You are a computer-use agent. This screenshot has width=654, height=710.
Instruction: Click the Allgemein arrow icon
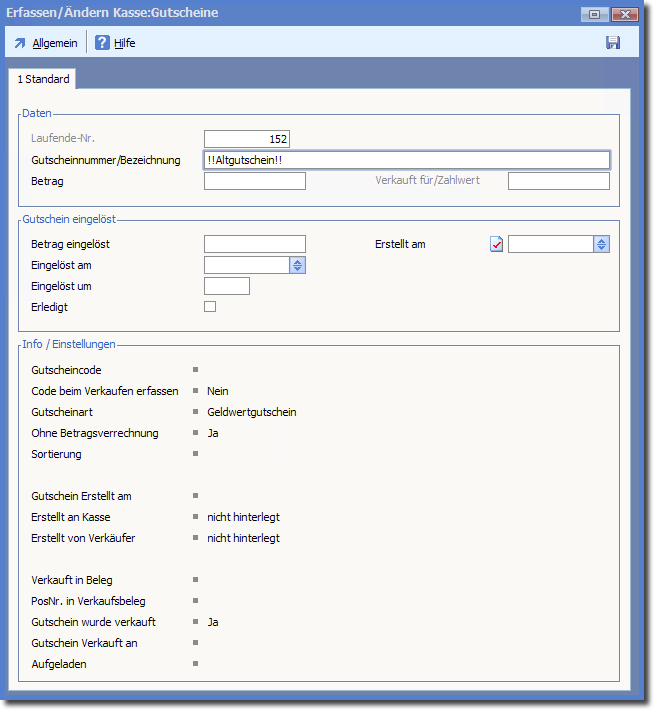click(x=20, y=43)
